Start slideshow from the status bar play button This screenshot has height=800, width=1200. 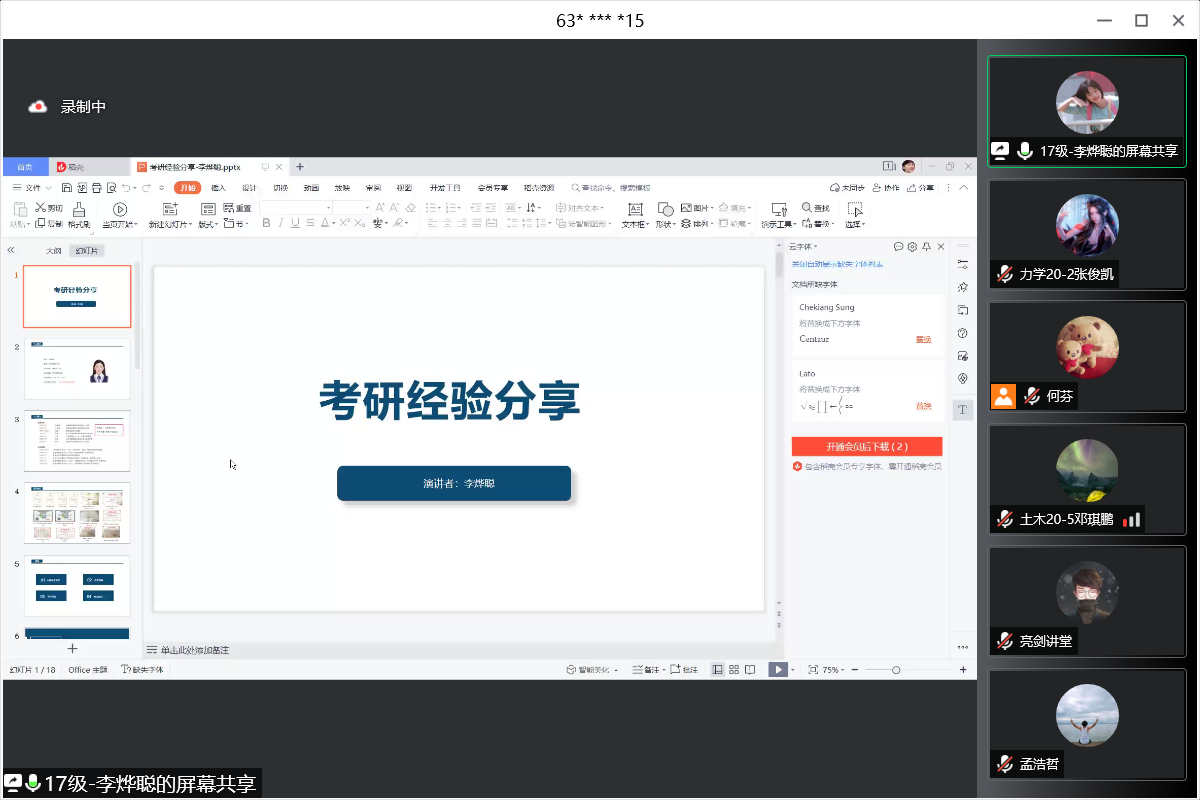pyautogui.click(x=776, y=670)
